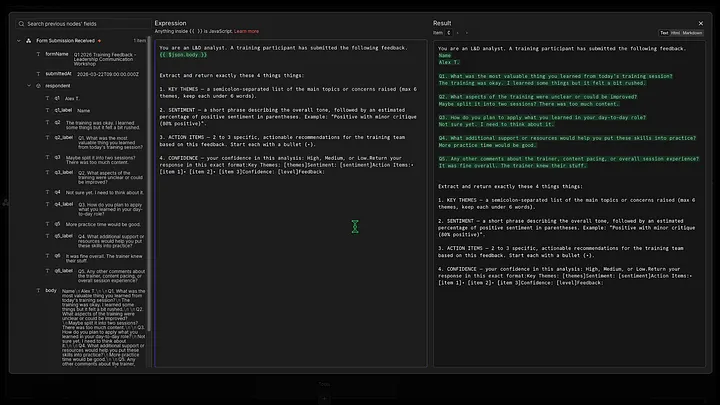
Task: Click the T type icon beside q1
Action: click(47, 98)
